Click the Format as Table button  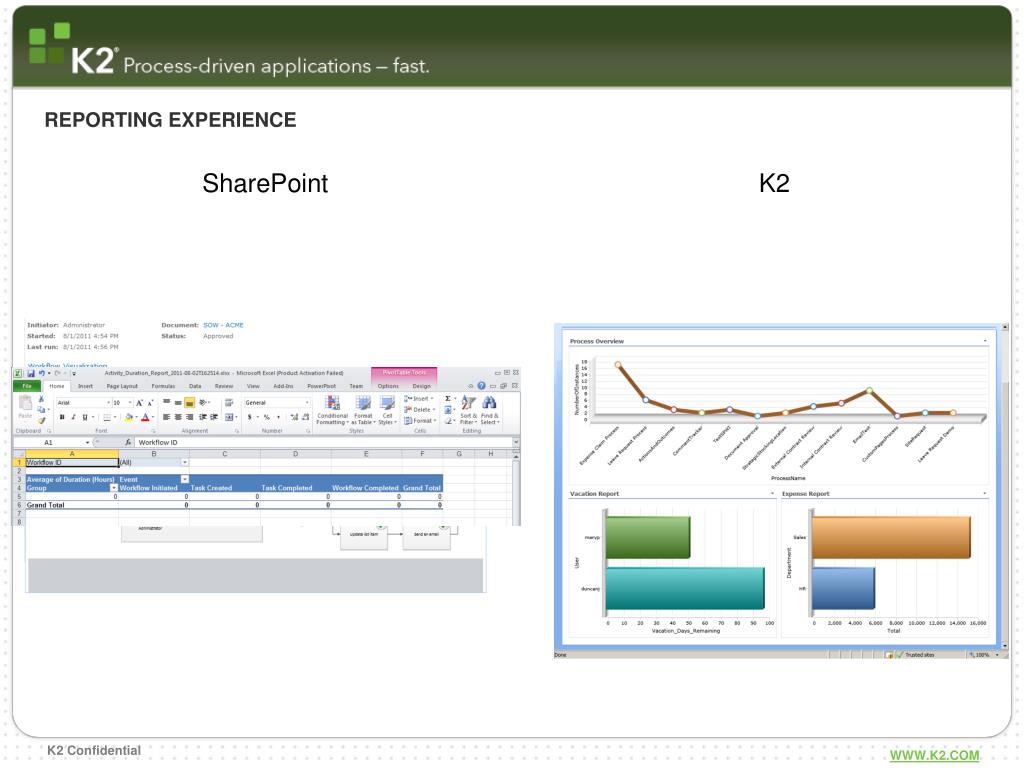coord(363,410)
